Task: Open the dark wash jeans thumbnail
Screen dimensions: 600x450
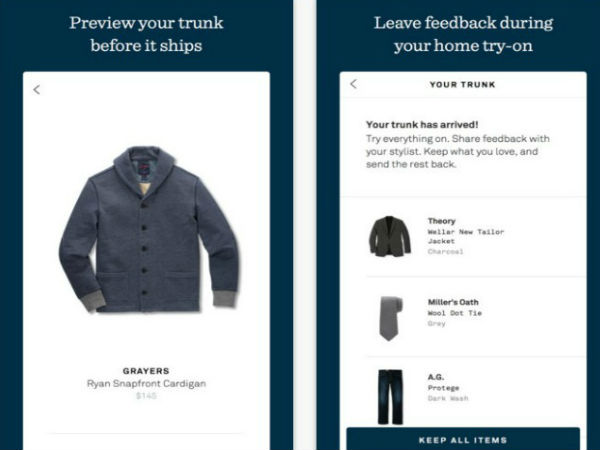Action: click(390, 397)
